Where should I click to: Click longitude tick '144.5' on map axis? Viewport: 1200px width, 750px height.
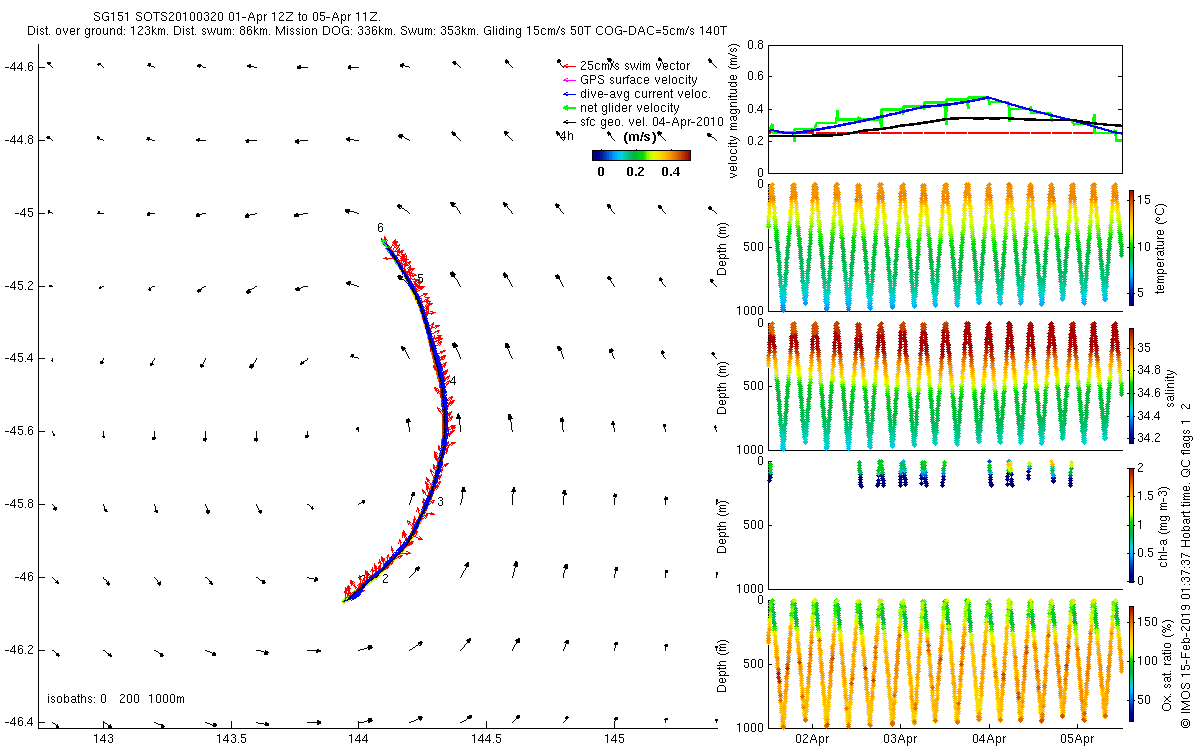486,739
